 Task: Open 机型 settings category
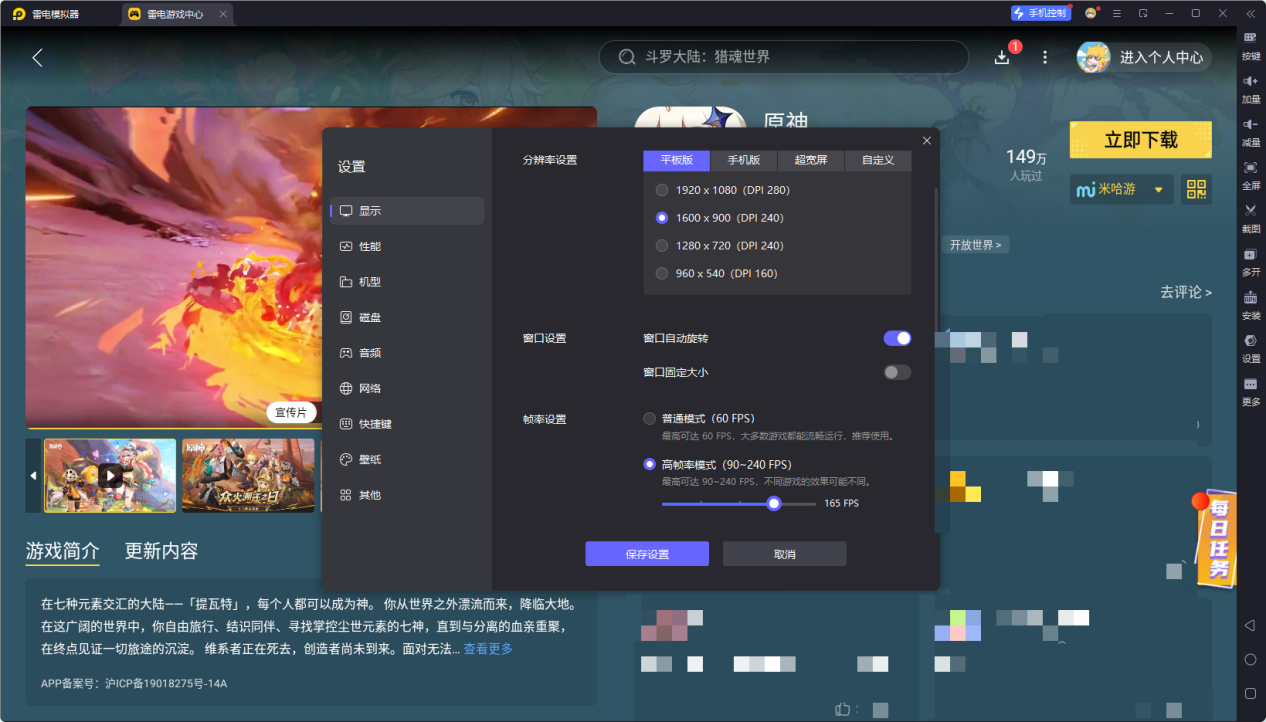point(407,282)
